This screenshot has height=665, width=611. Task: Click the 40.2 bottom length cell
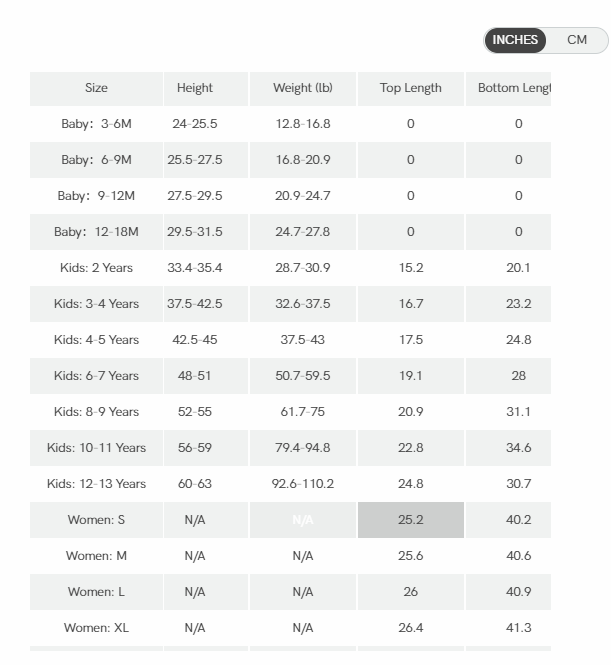point(518,520)
